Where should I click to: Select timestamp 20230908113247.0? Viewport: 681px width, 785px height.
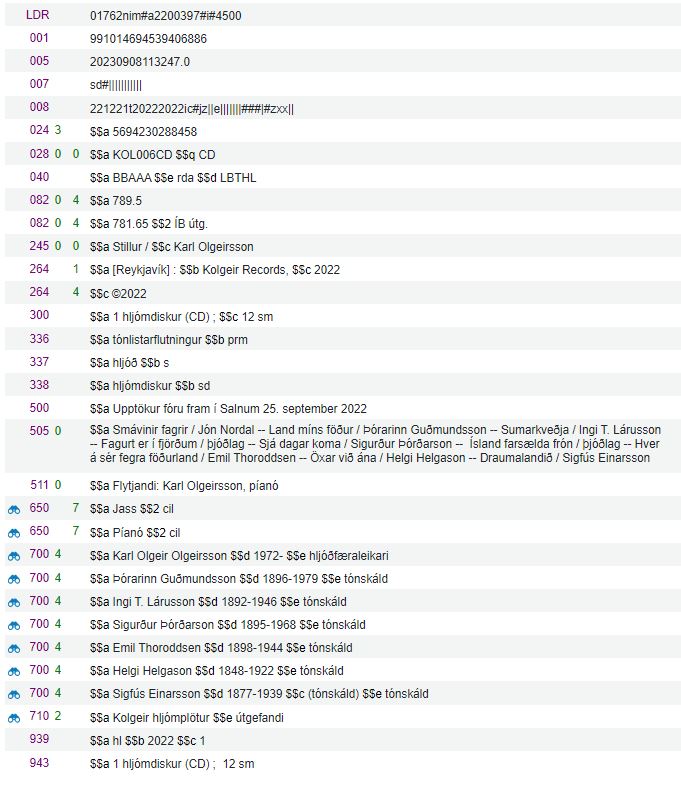coord(140,62)
